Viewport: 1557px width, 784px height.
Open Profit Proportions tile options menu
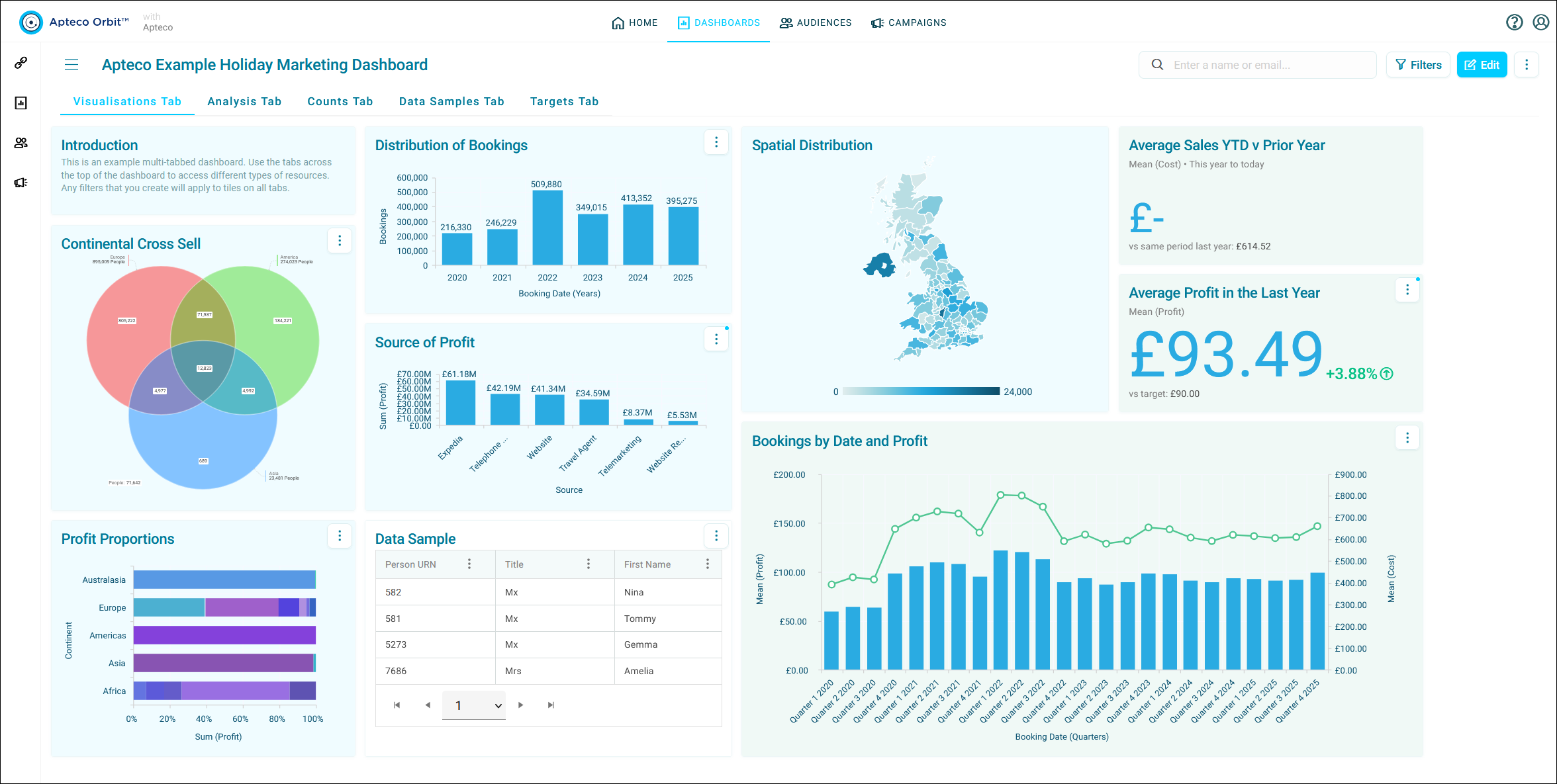340,536
